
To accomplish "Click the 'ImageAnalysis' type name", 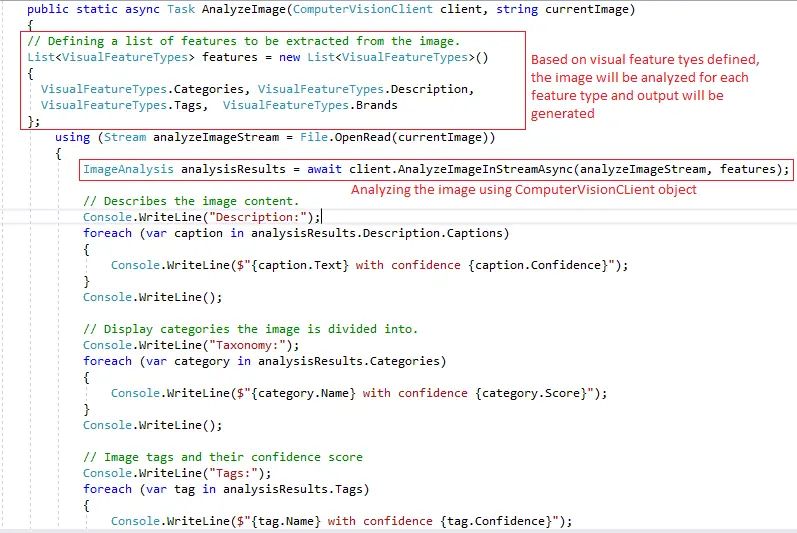I will click(128, 169).
